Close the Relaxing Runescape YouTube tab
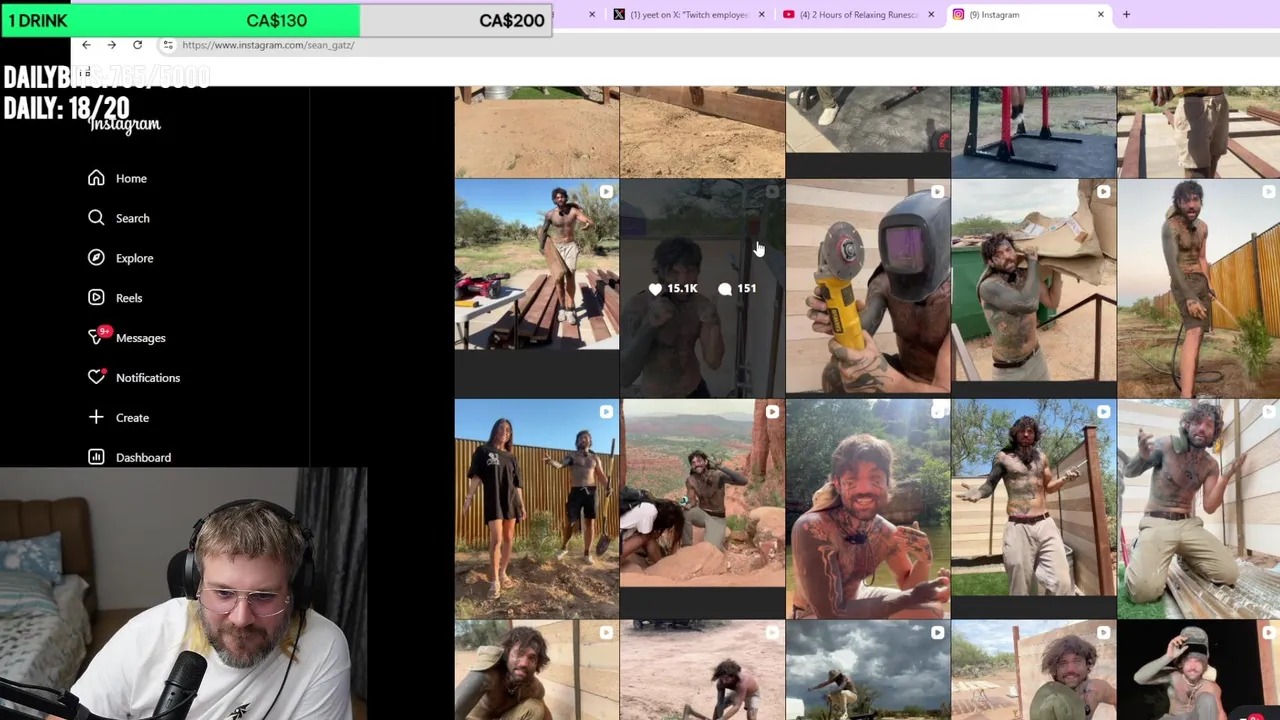This screenshot has width=1280, height=720. click(x=931, y=15)
